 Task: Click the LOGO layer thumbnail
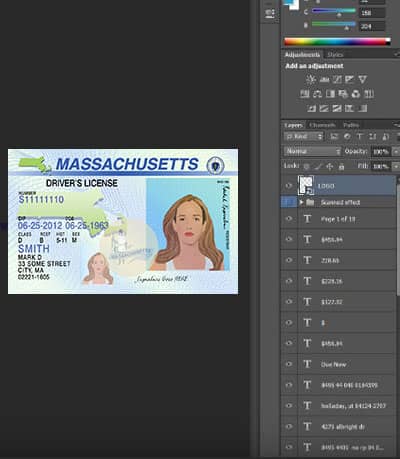pyautogui.click(x=305, y=185)
